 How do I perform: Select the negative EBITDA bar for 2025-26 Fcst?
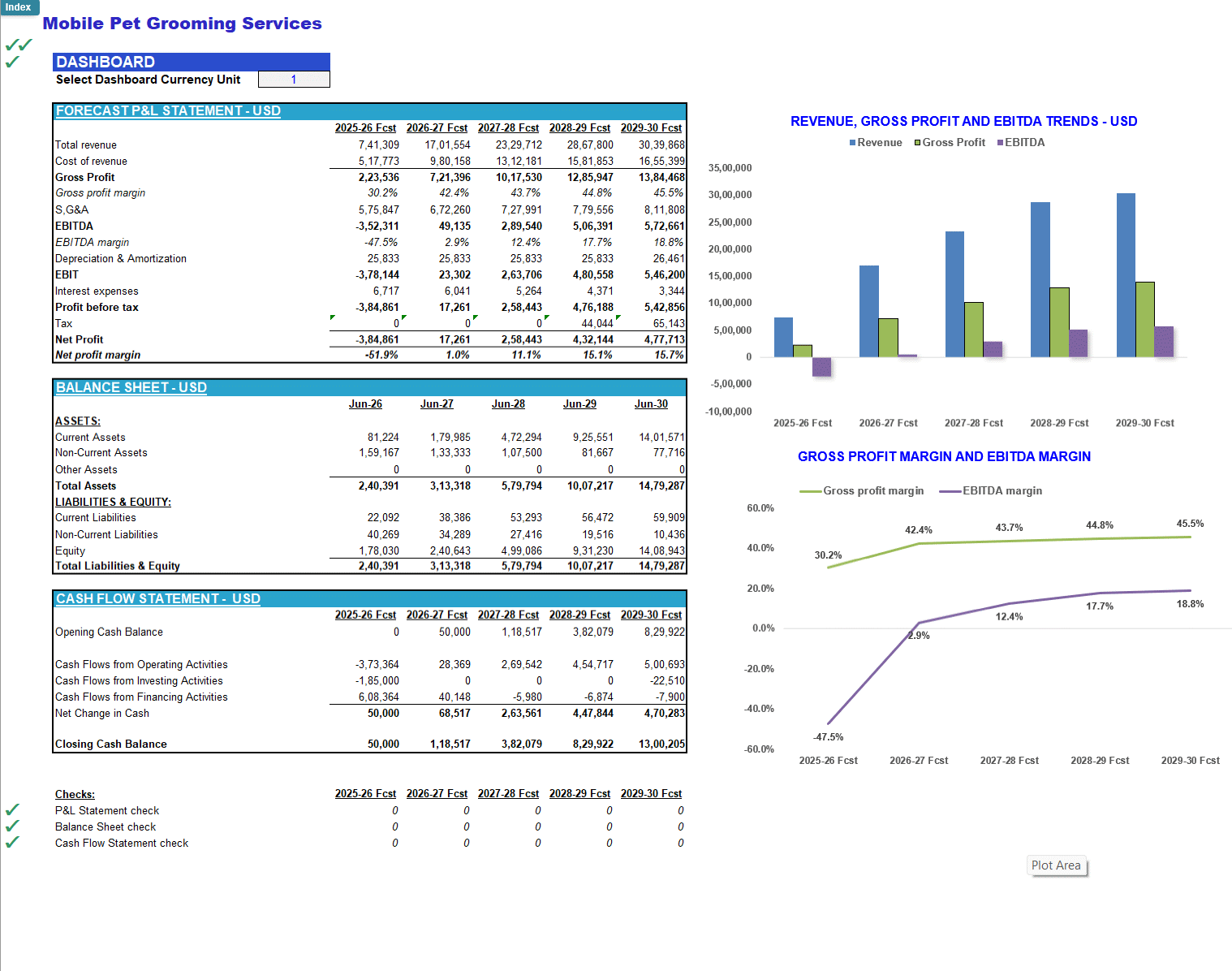821,366
